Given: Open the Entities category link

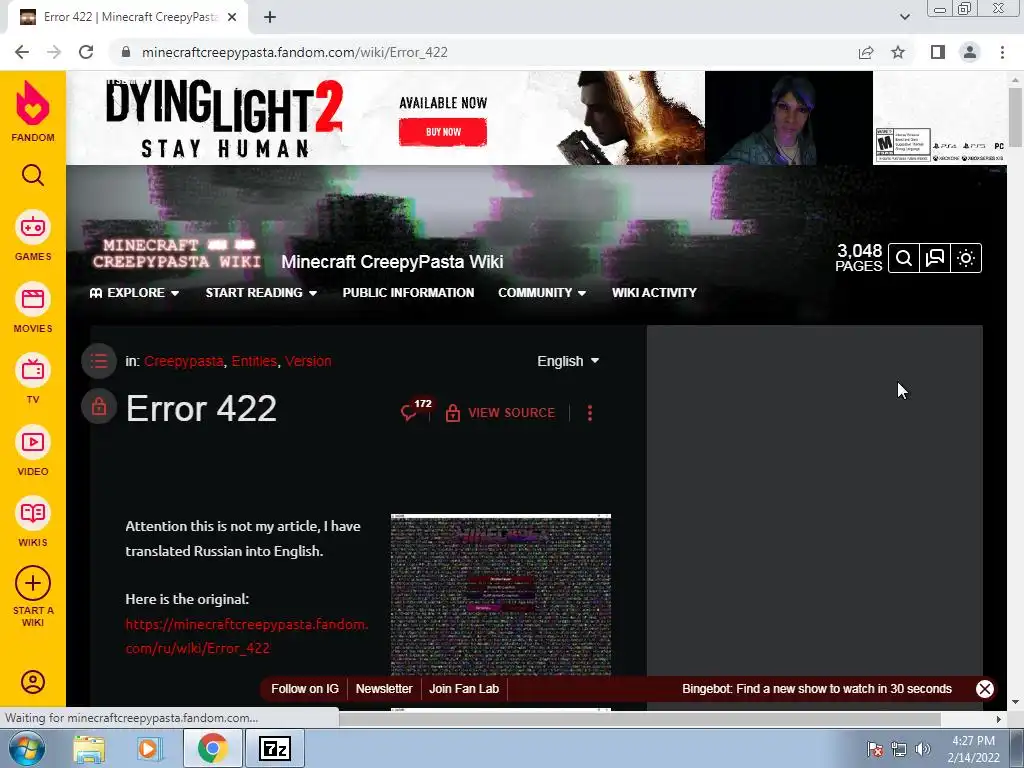Looking at the screenshot, I should point(254,361).
